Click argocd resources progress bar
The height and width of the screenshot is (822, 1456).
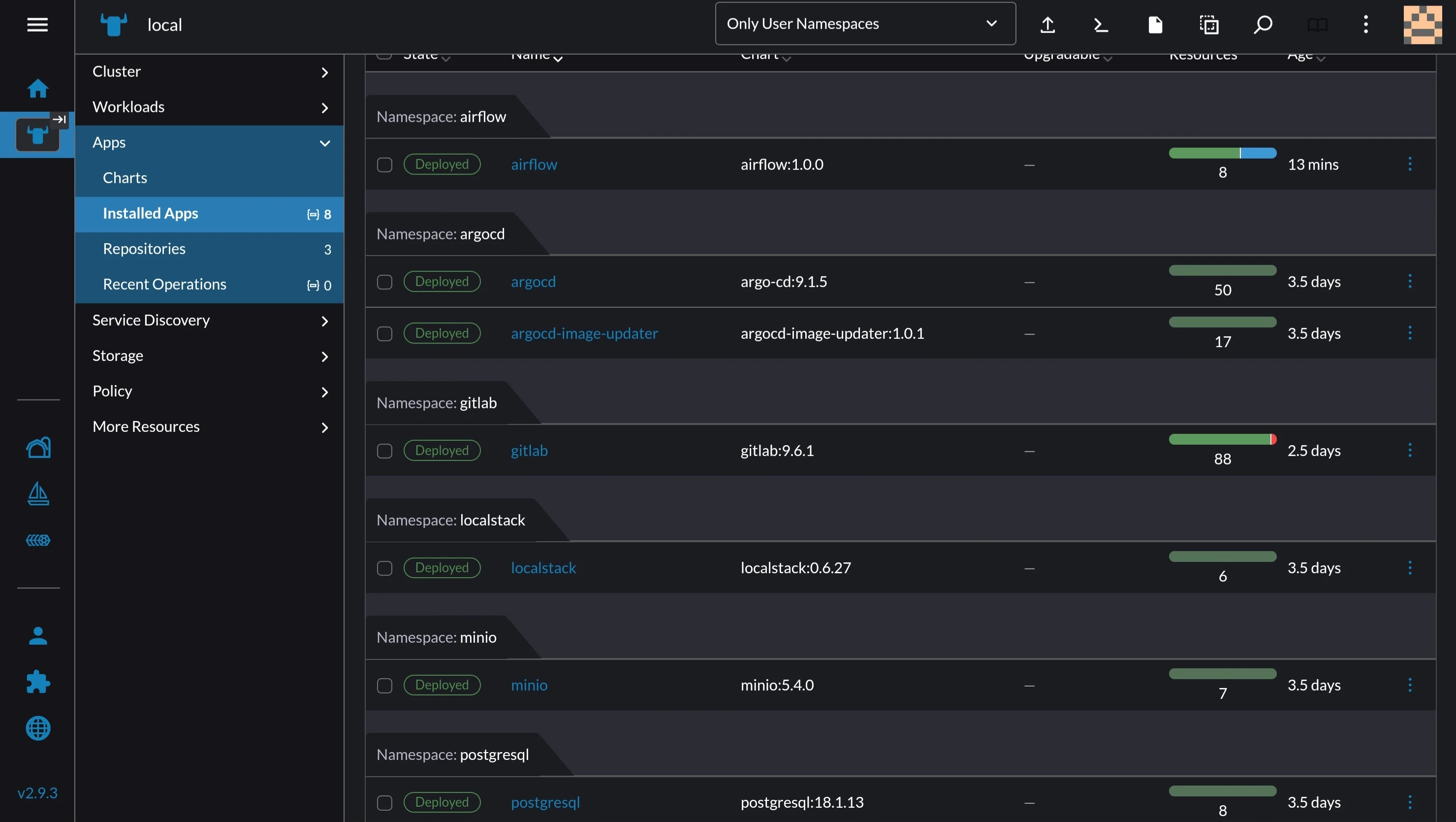[x=1222, y=270]
